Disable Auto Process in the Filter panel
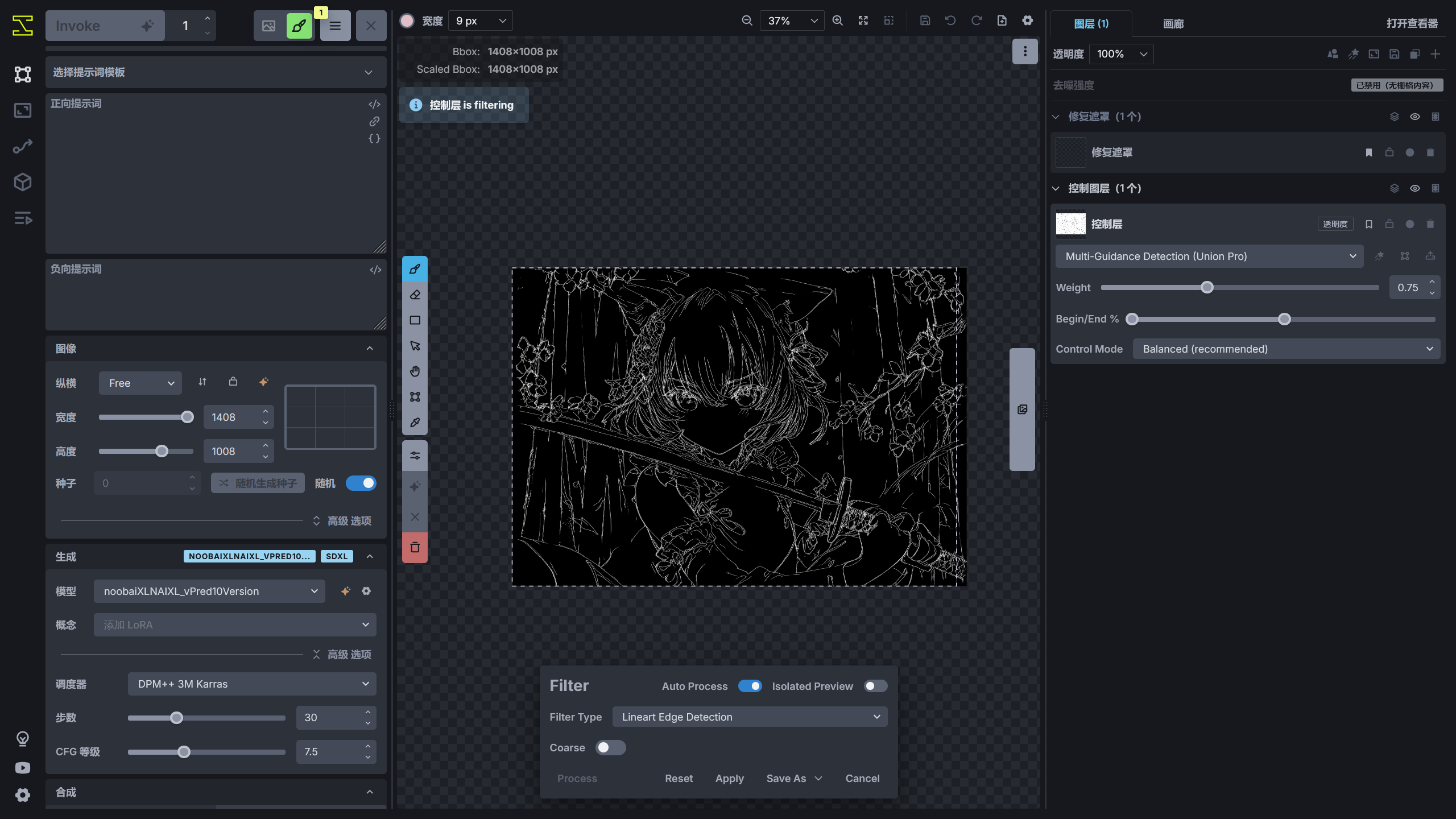This screenshot has height=819, width=1456. [750, 686]
